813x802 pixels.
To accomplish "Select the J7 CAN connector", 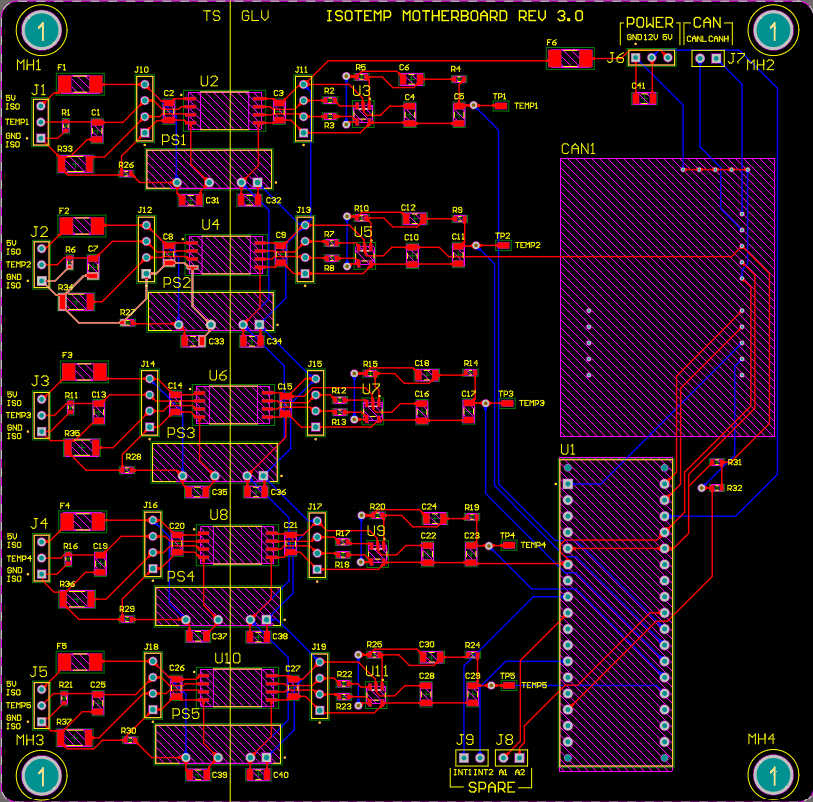I will (708, 59).
